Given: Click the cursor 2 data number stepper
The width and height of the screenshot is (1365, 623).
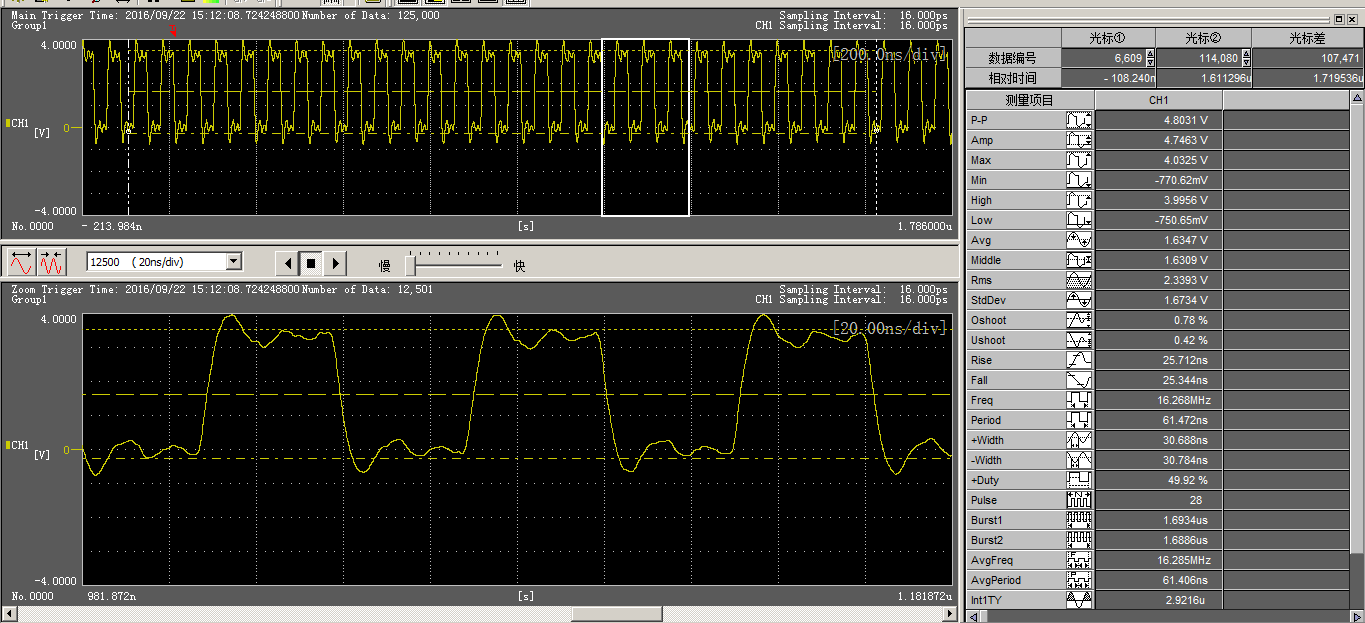Looking at the screenshot, I should 1246,58.
